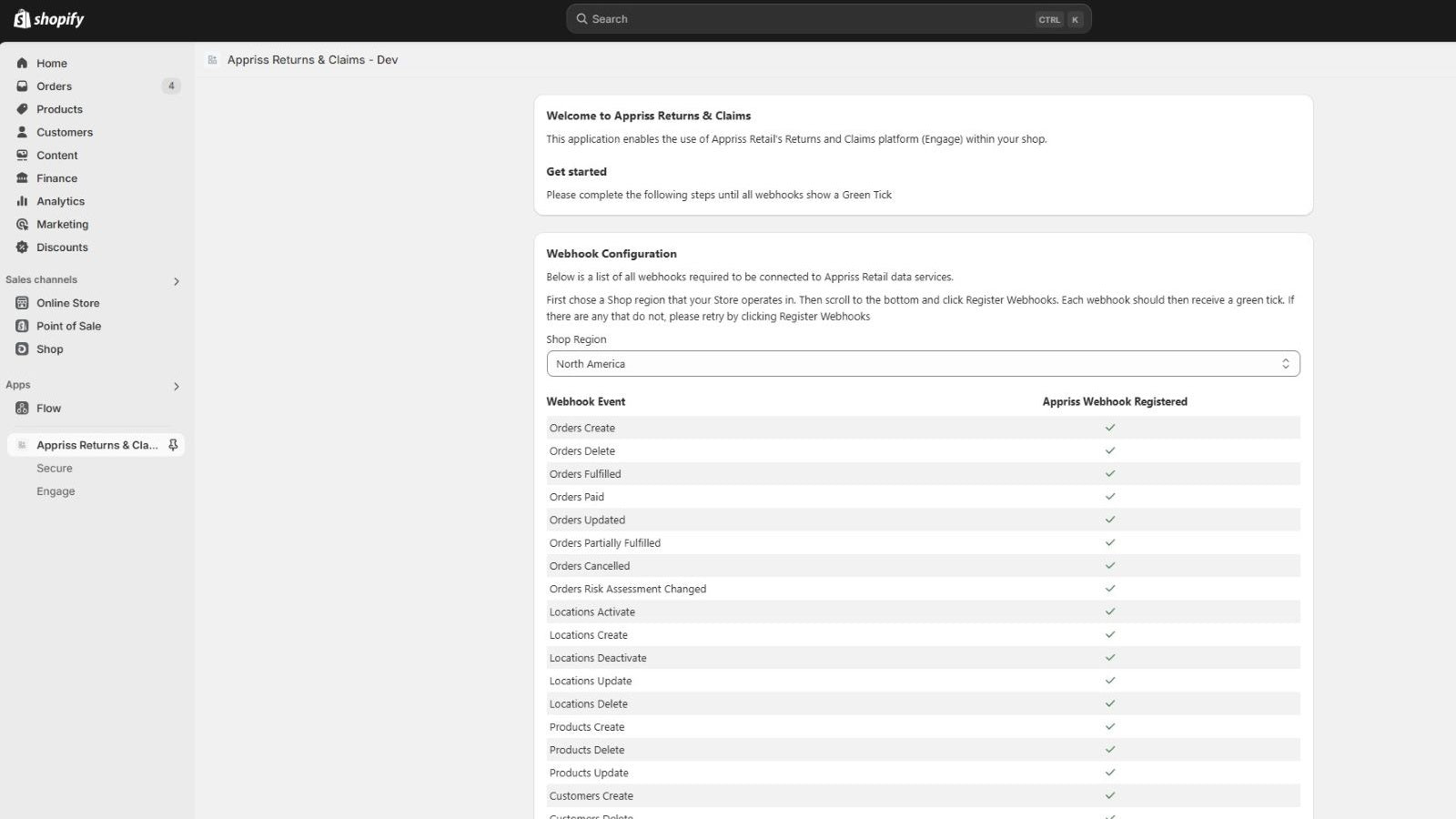
Task: Open the Shop Region dropdown
Action: click(x=923, y=364)
